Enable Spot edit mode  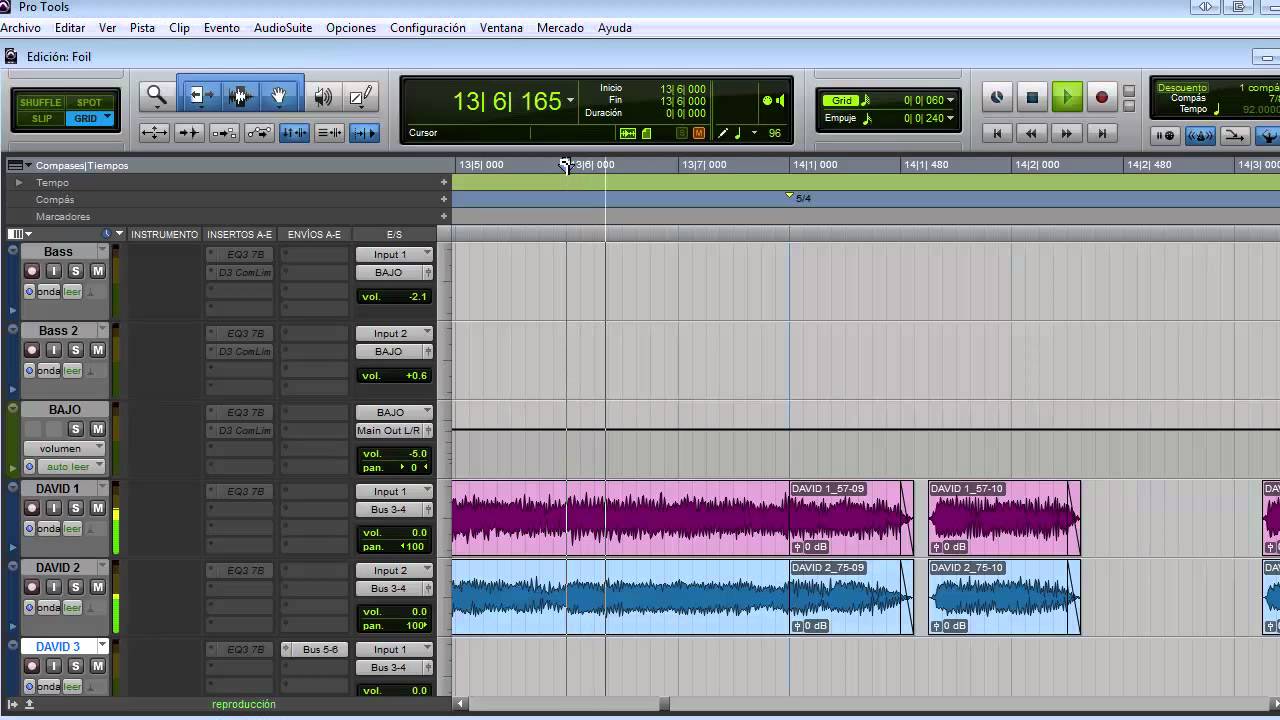click(x=90, y=102)
